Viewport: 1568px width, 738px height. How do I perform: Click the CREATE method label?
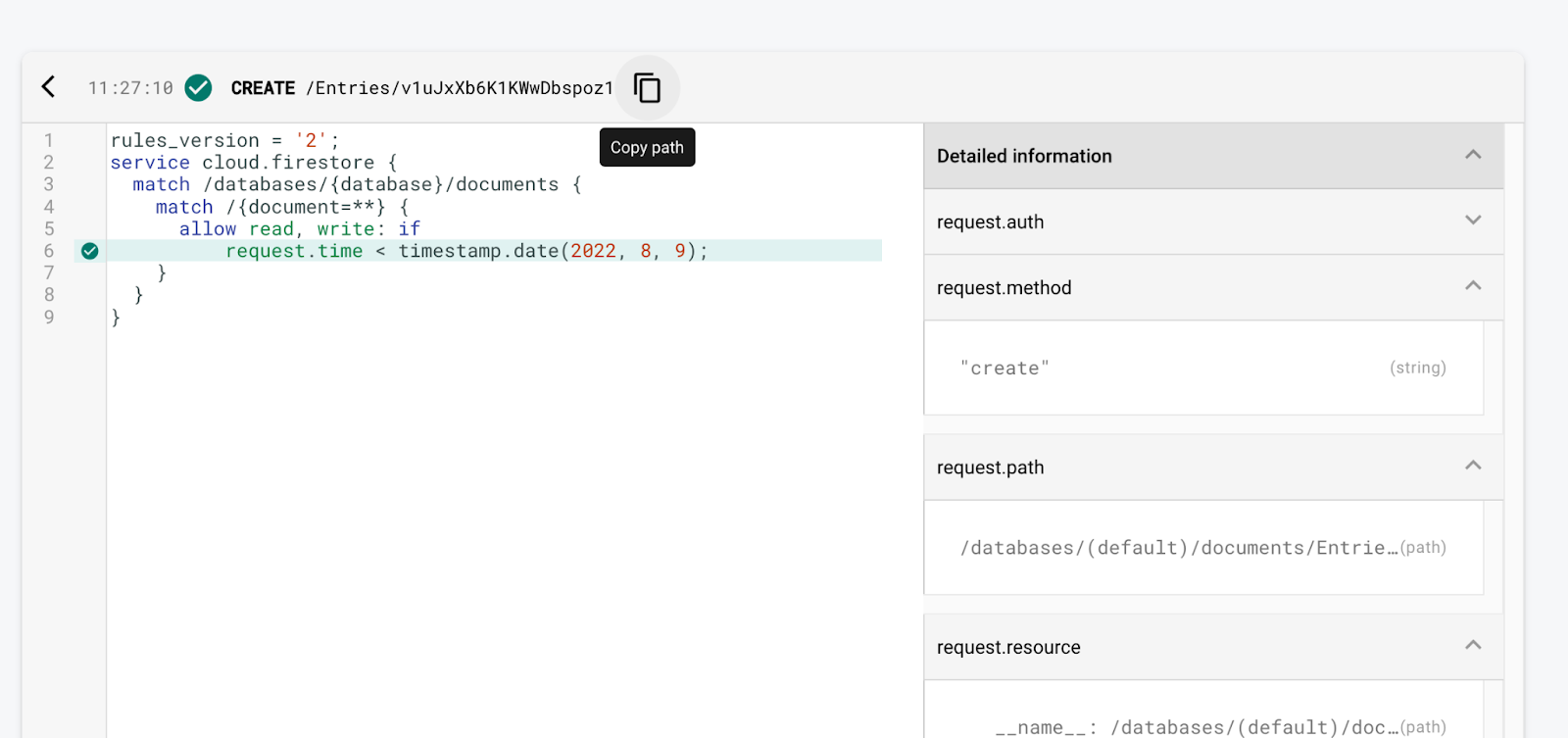(263, 88)
